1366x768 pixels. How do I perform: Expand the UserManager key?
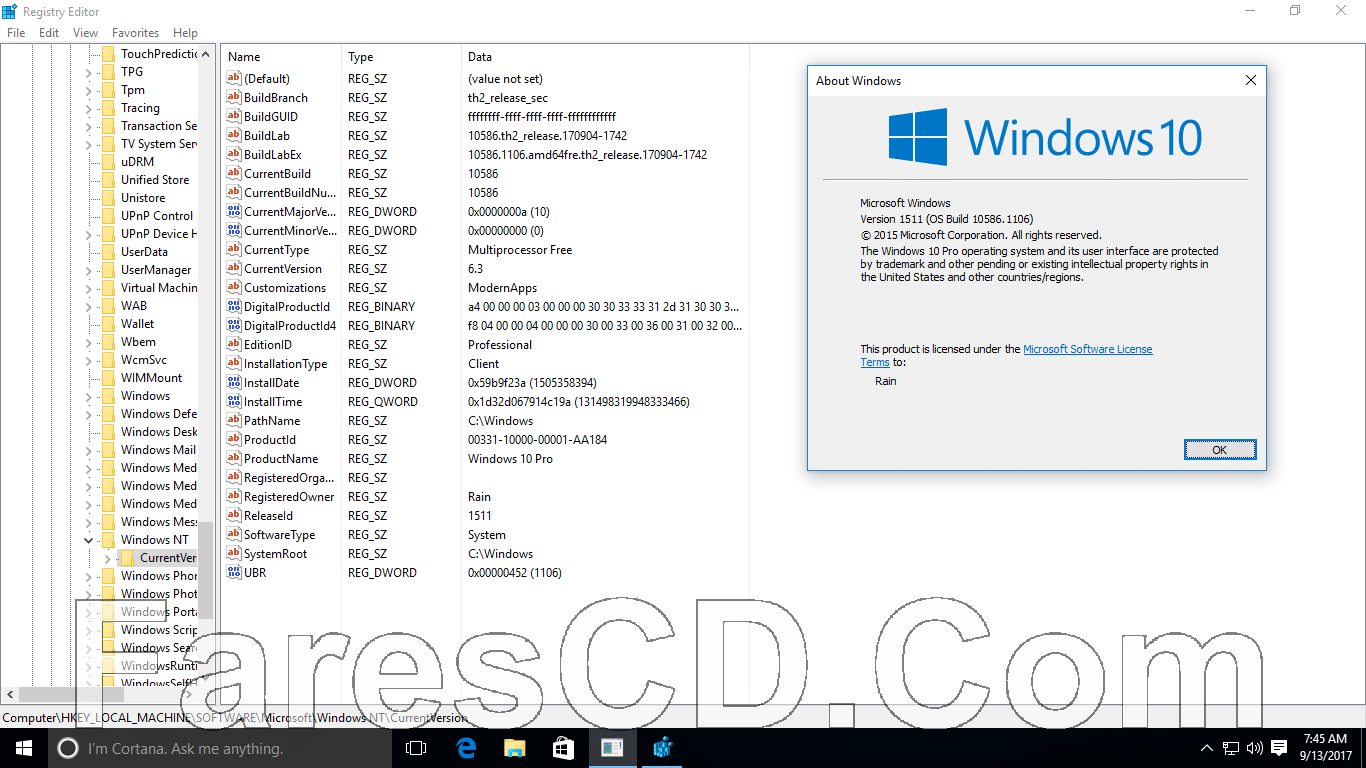click(x=88, y=270)
